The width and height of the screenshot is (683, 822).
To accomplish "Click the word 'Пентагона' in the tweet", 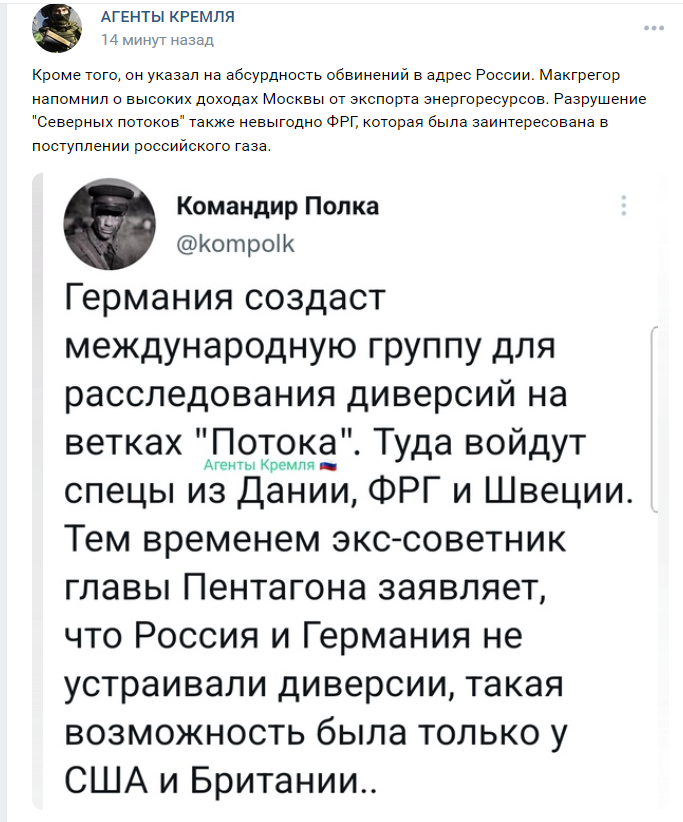I will pyautogui.click(x=274, y=587).
